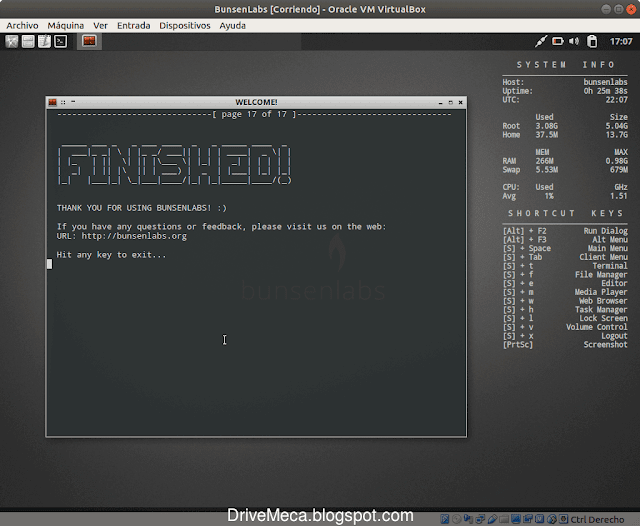Click the 'Logout' shortcut entry
640x526 pixels.
[614, 336]
